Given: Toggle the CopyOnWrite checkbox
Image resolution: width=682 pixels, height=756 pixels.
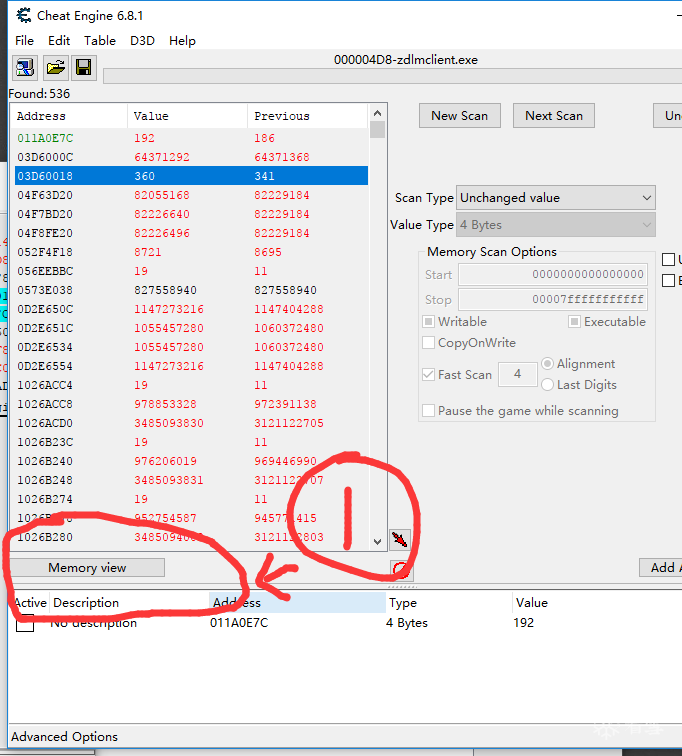Looking at the screenshot, I should click(428, 343).
